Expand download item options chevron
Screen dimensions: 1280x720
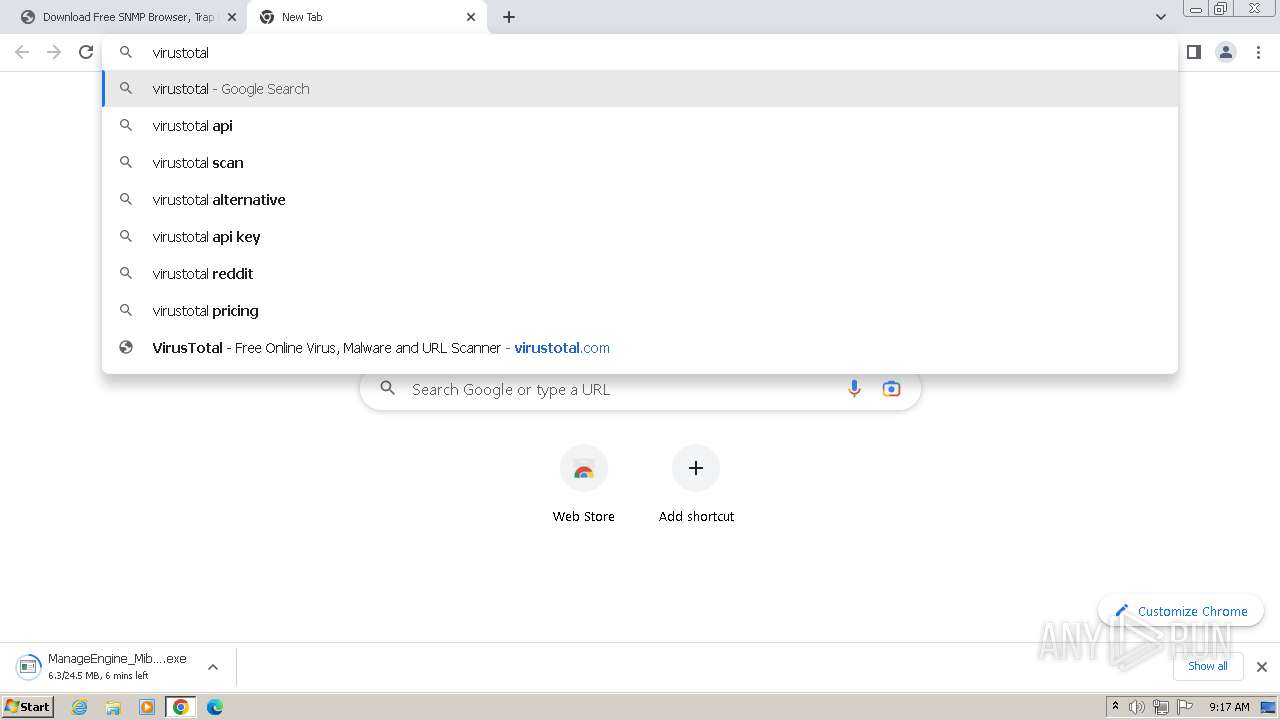(213, 667)
